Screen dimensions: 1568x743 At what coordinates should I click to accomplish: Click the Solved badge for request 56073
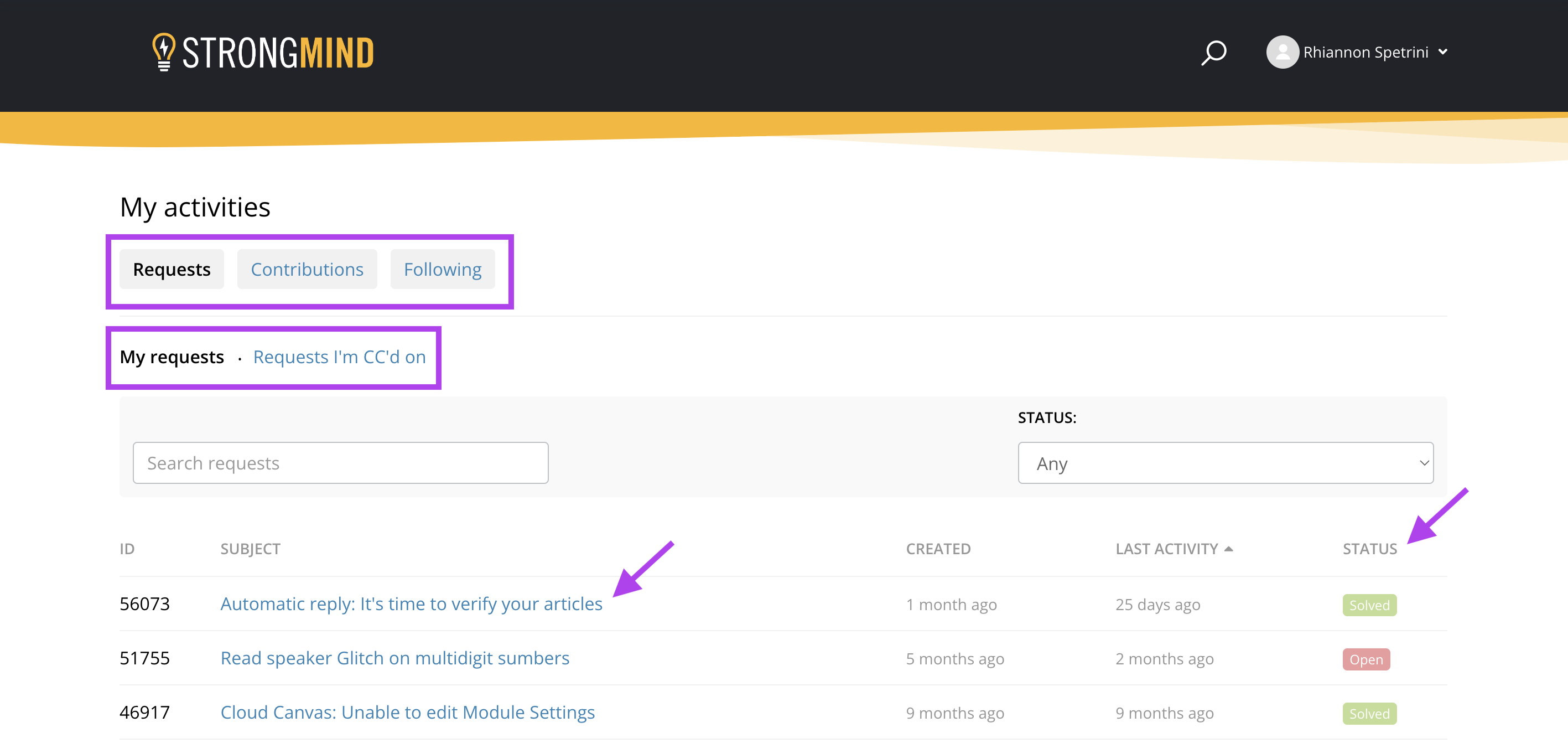coord(1369,605)
